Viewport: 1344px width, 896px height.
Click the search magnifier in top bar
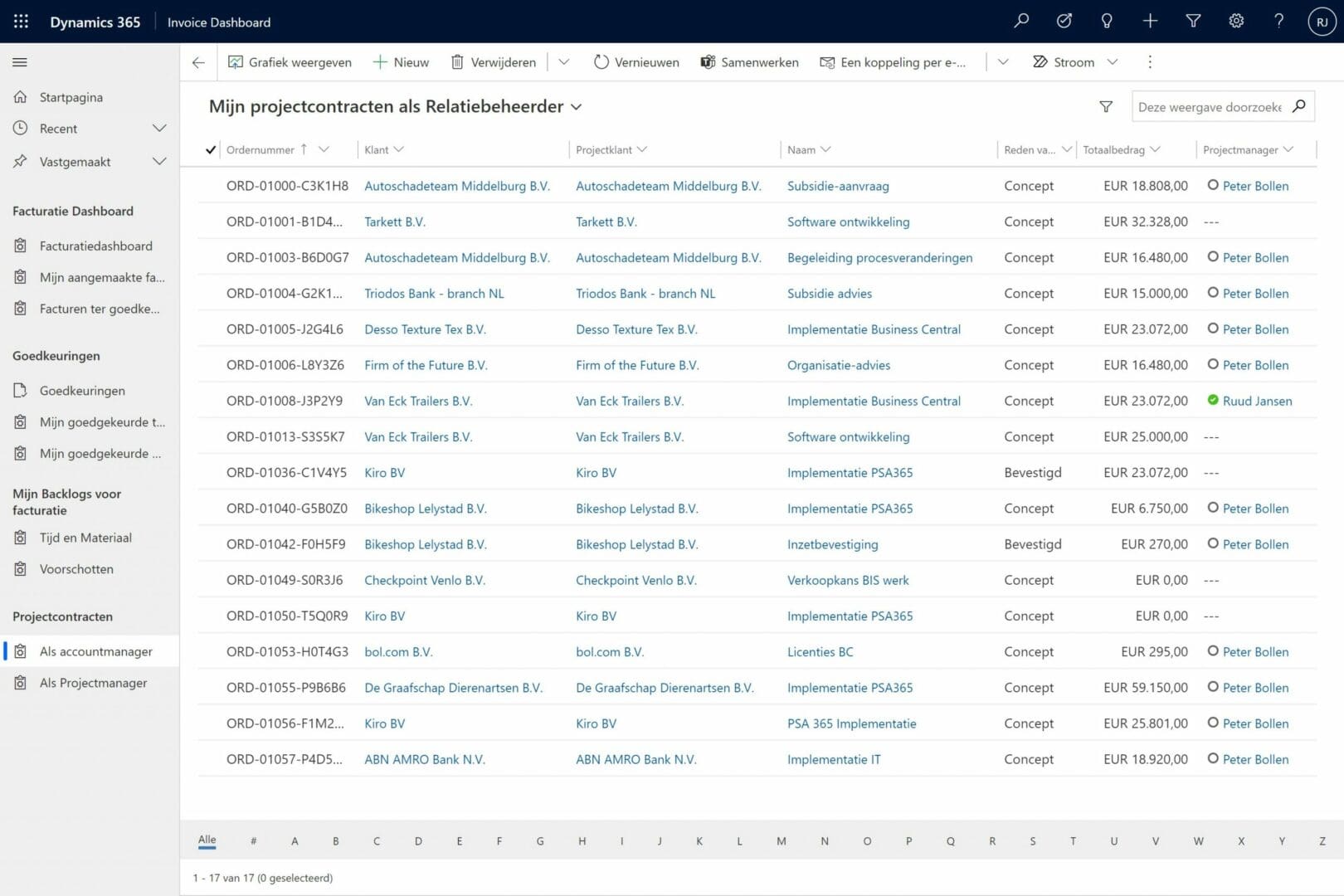coord(1021,22)
